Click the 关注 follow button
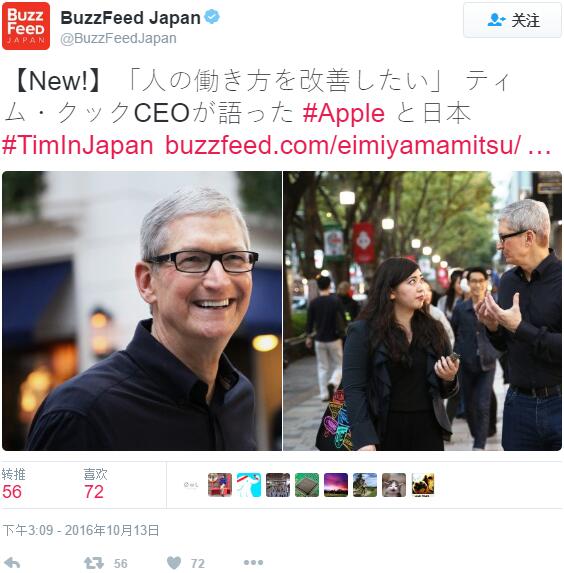The height and width of the screenshot is (573, 564). pyautogui.click(x=512, y=20)
